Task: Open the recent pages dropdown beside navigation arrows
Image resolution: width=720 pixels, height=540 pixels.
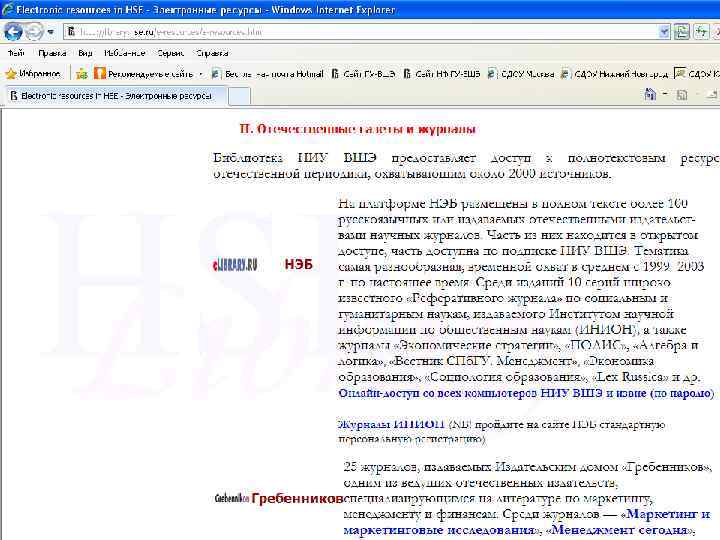Action: 51,32
